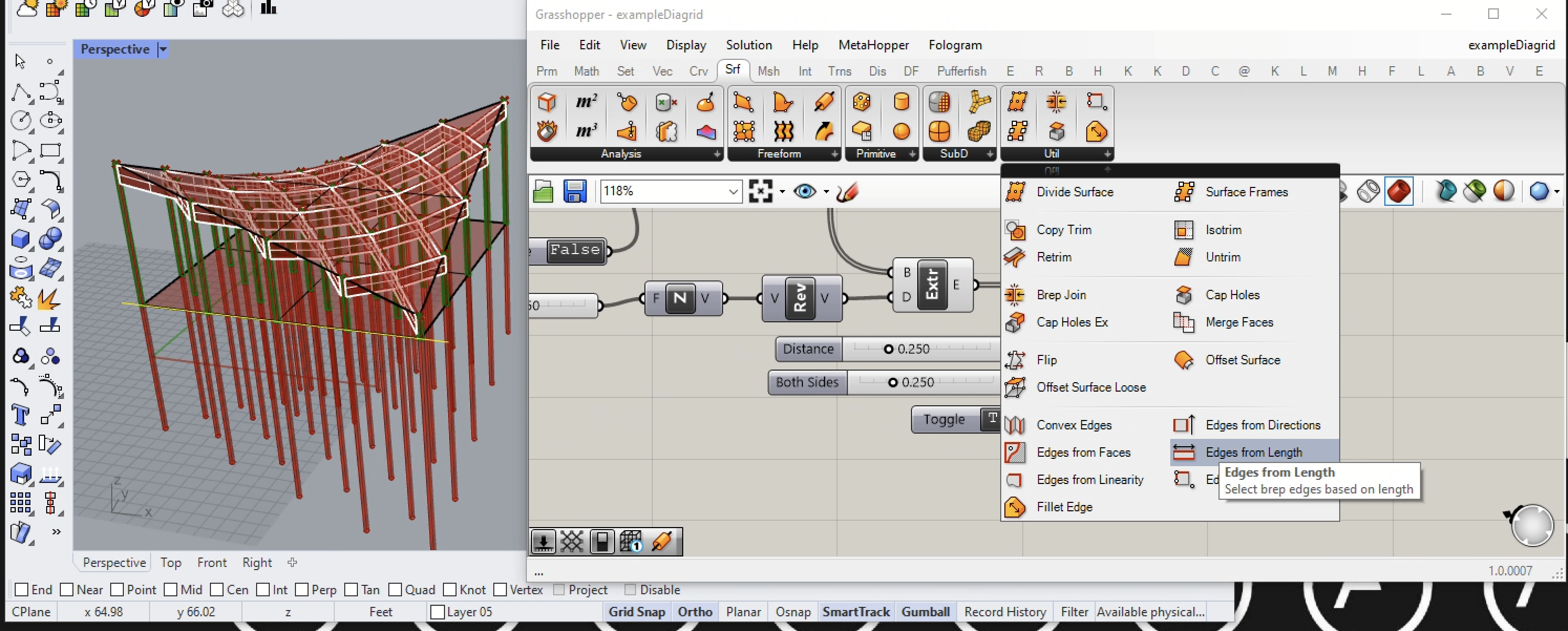Select the Cap Holes component
The width and height of the screenshot is (1568, 631).
pyautogui.click(x=1217, y=295)
